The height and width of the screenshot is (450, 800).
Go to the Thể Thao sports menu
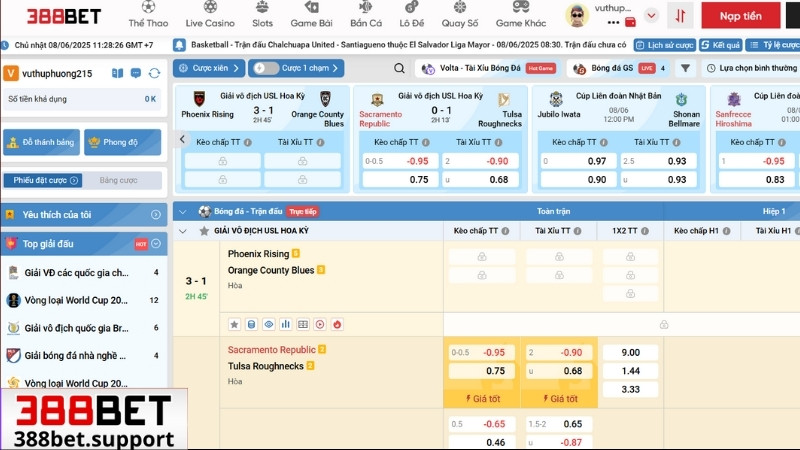(x=149, y=15)
